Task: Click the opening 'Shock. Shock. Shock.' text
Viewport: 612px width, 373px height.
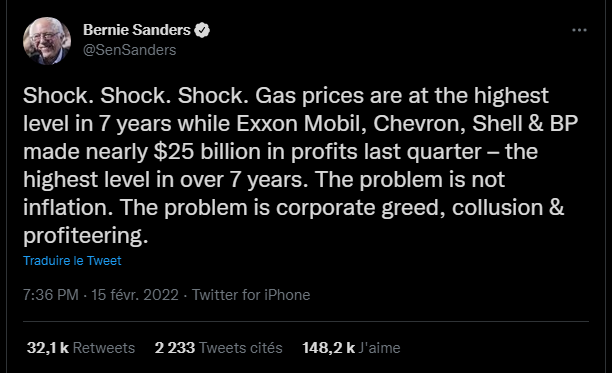Action: pos(136,95)
